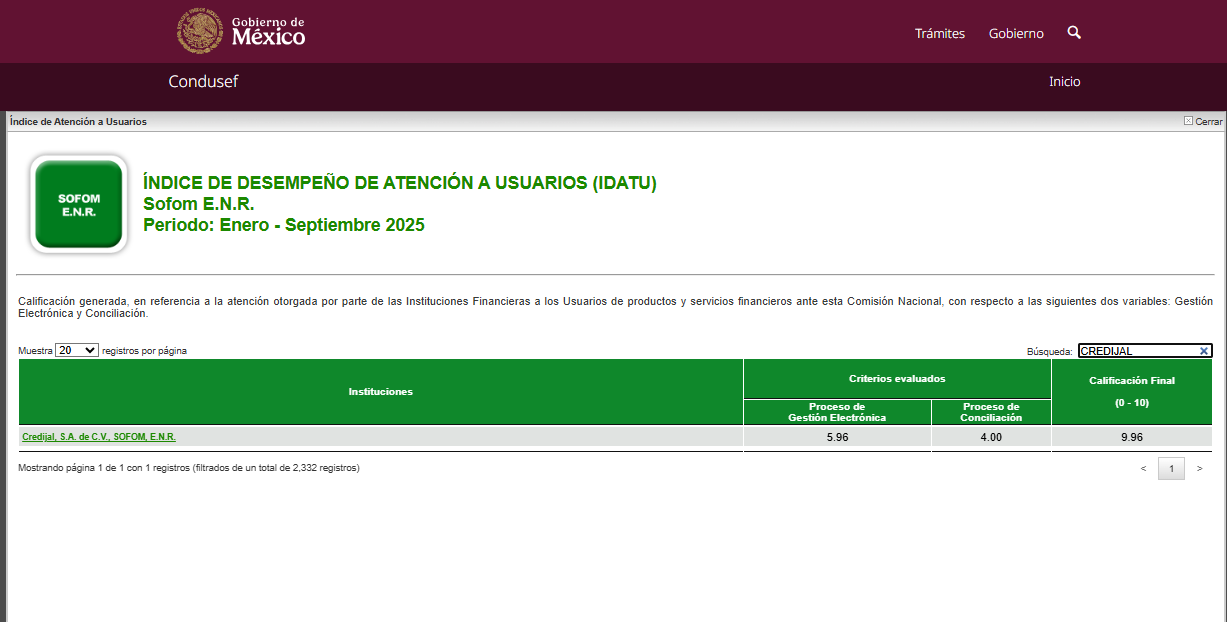Select page 1 in the pagination

[x=1171, y=468]
